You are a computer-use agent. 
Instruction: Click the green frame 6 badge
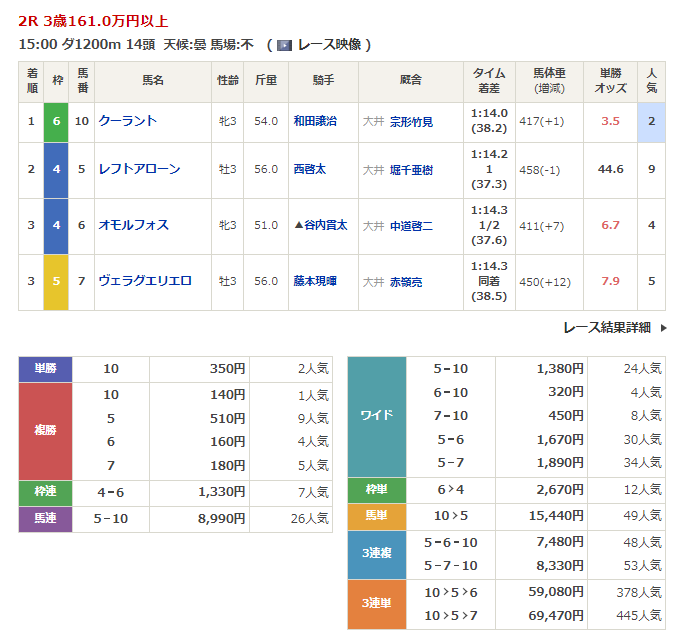tap(56, 121)
